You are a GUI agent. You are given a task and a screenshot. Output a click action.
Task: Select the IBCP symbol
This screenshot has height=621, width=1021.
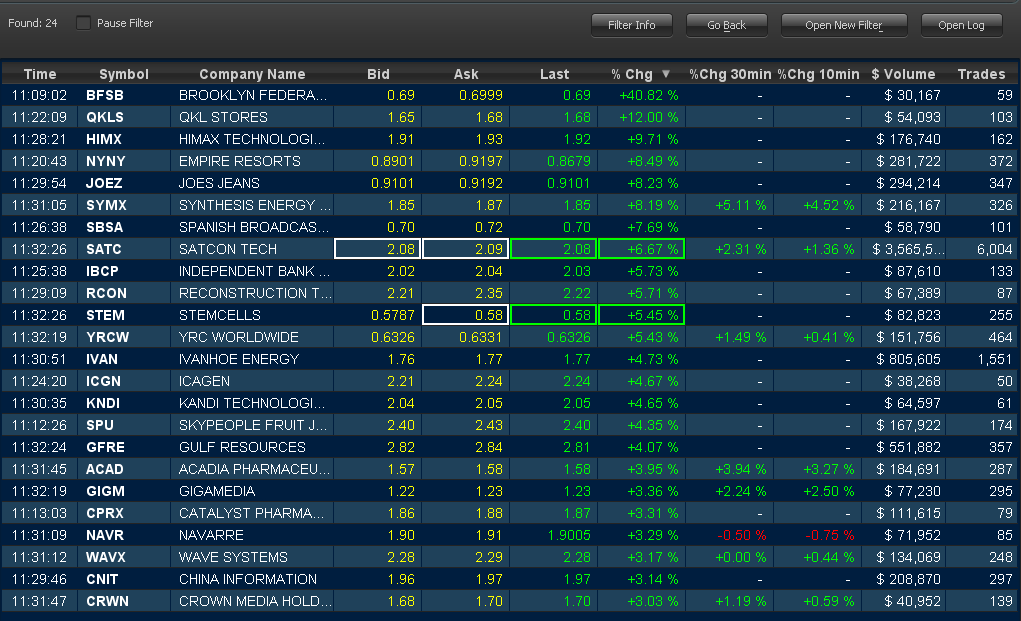pos(102,271)
